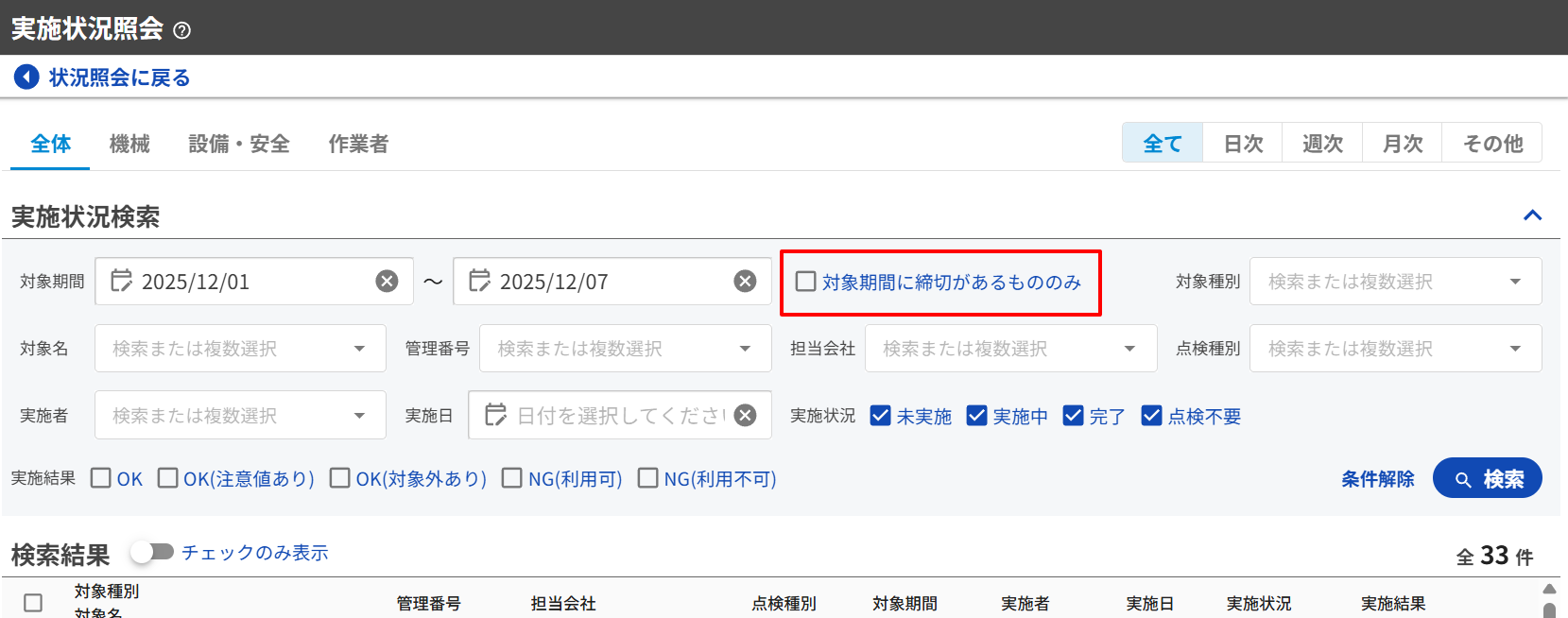Clear the start date 2025/12/01 field
Screen dimensions: 1568x618
pyautogui.click(x=387, y=282)
